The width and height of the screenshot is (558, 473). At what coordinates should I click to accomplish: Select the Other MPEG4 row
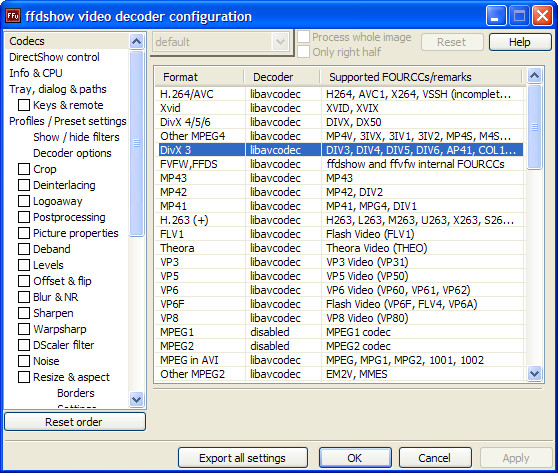click(x=341, y=136)
